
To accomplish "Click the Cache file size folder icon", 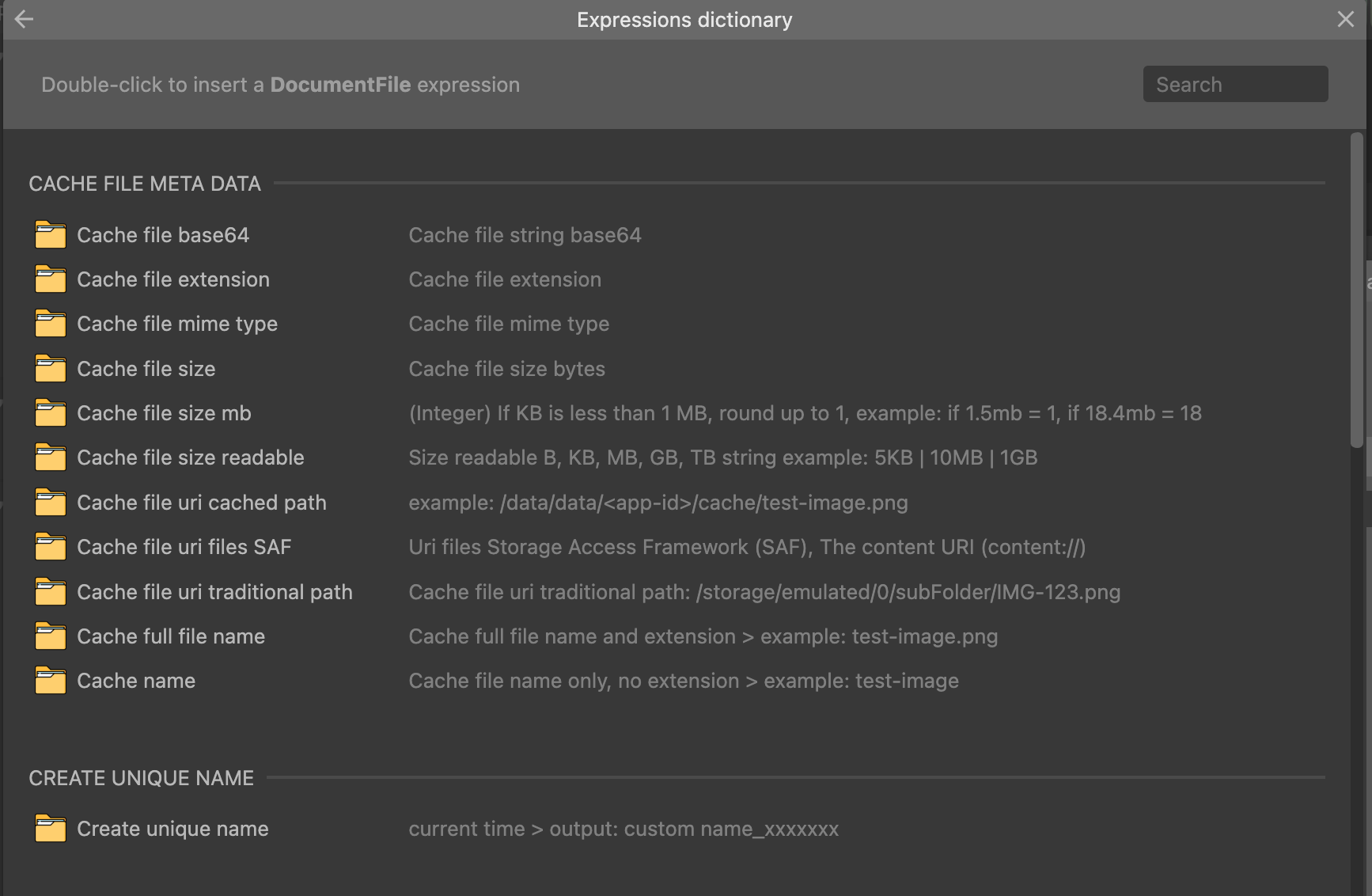I will (x=51, y=369).
